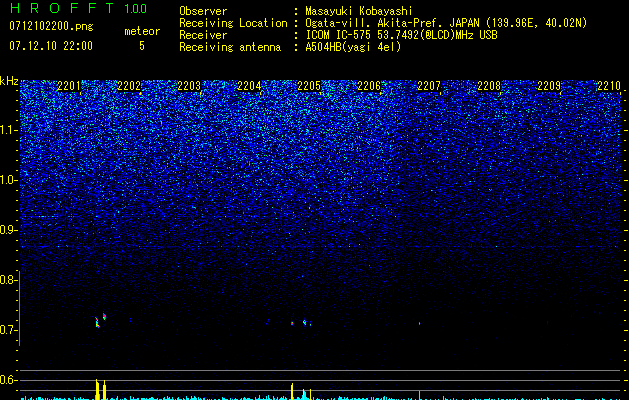This screenshot has height=400, width=629.
Task: Click the 0.9 frequency axis label
Action: [8, 230]
